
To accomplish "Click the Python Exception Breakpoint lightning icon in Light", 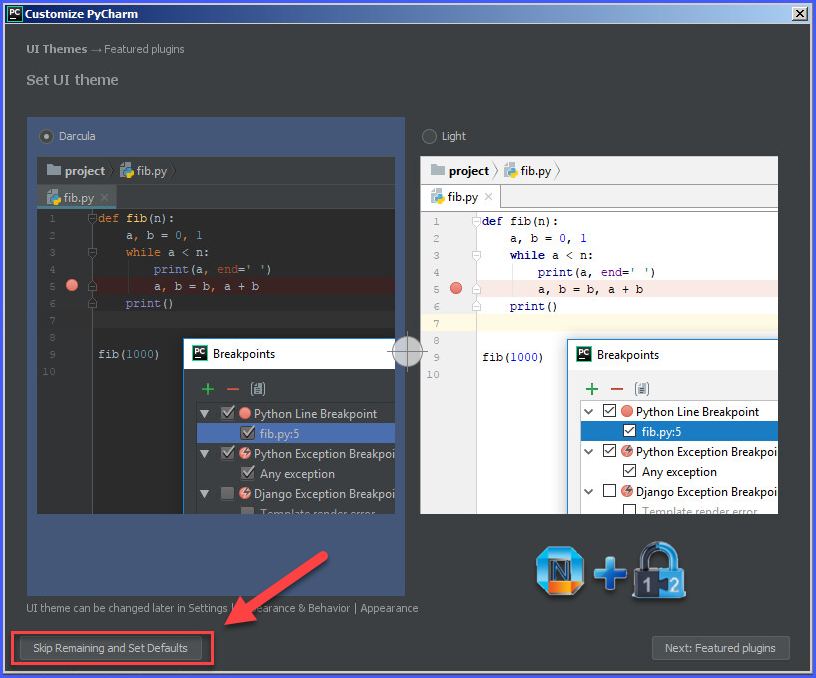I will (627, 451).
